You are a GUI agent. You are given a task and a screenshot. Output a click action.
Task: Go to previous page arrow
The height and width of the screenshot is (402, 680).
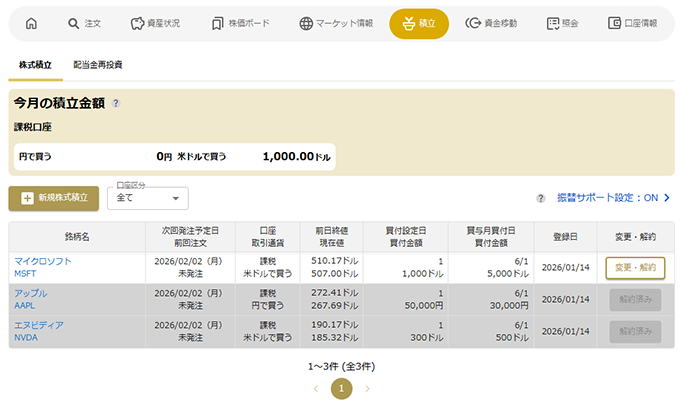tap(316, 389)
